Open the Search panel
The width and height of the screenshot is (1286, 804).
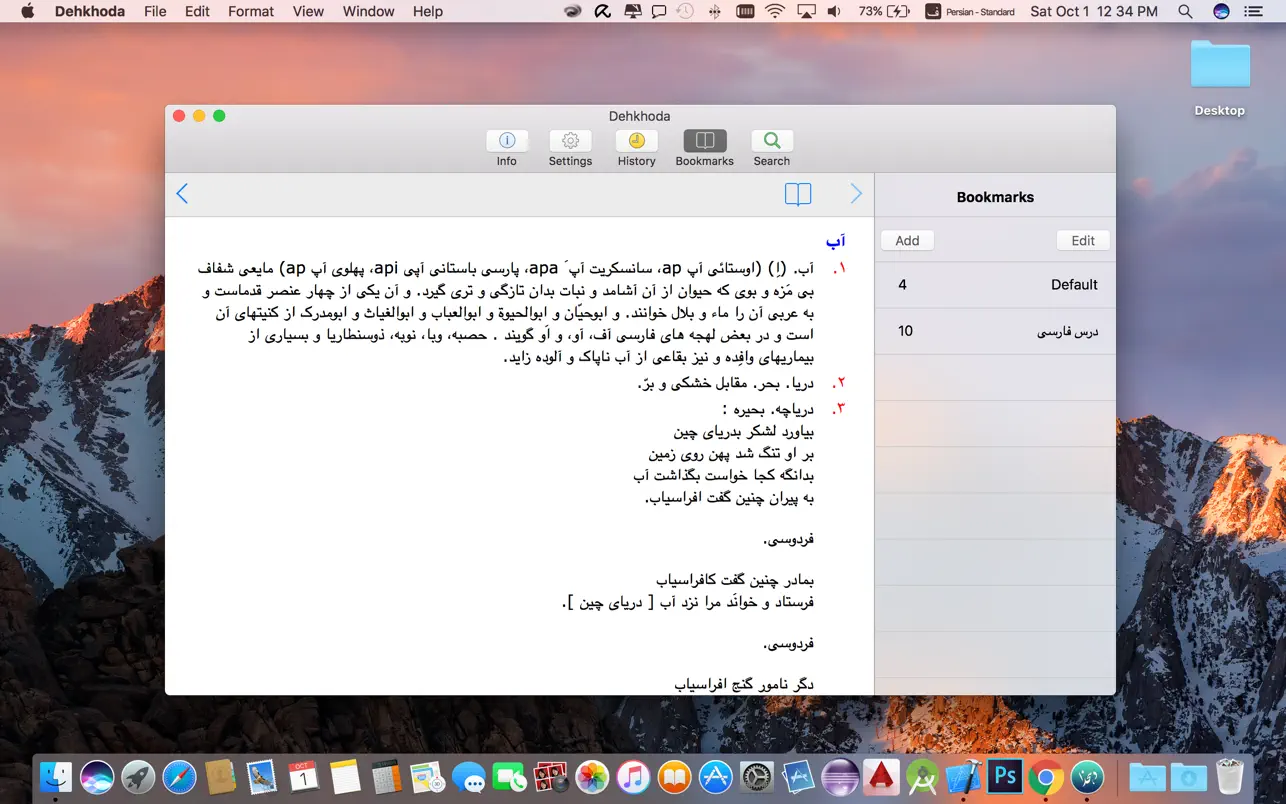(x=771, y=147)
